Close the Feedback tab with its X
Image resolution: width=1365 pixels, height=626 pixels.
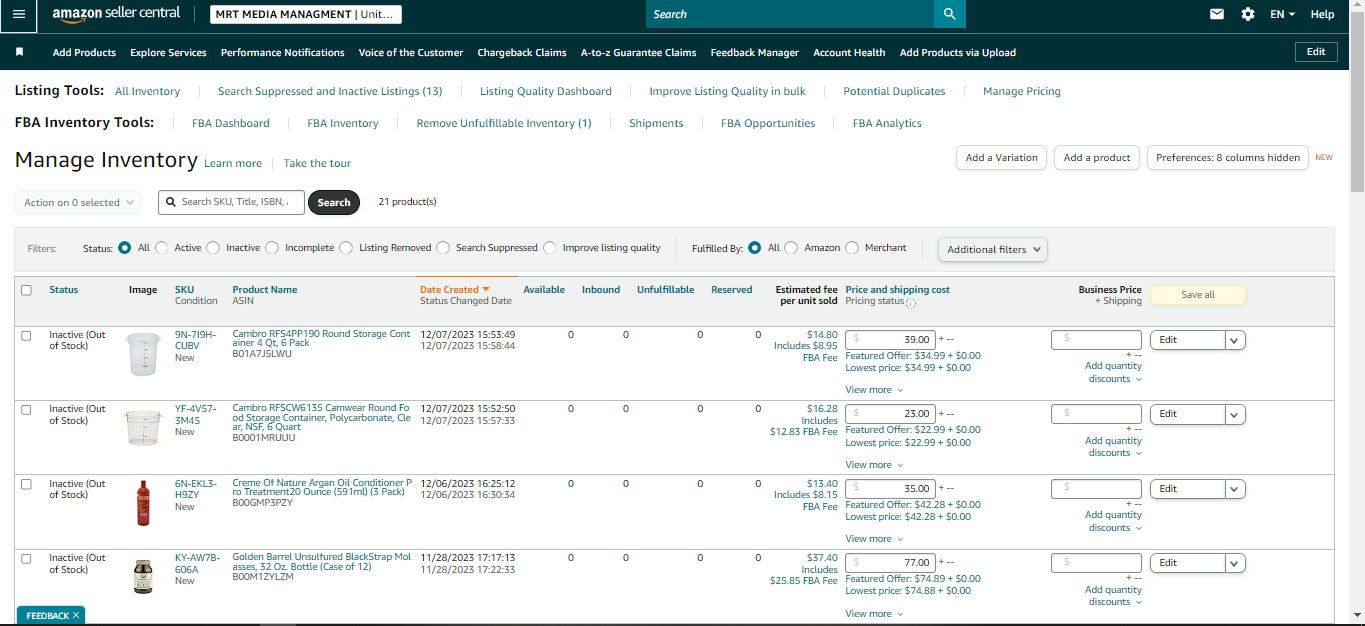(x=76, y=615)
